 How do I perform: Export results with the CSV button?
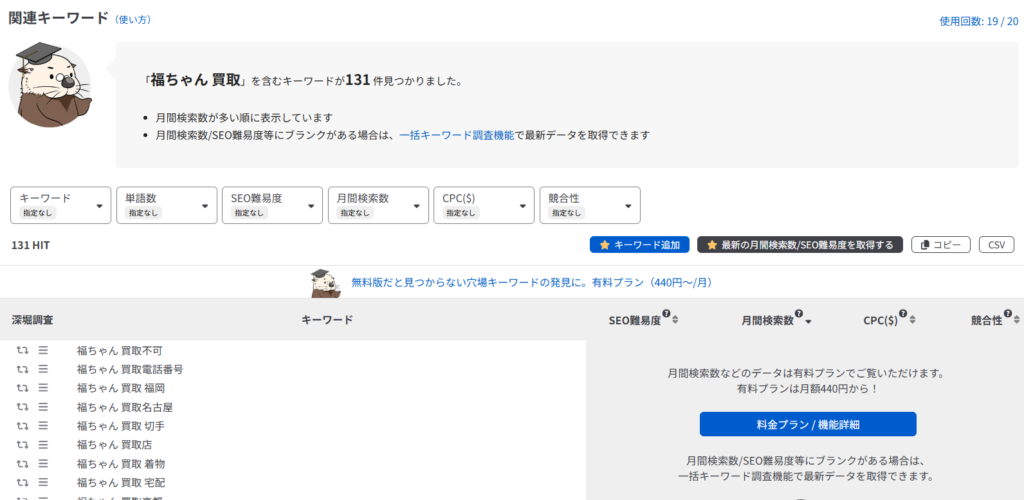click(x=997, y=245)
